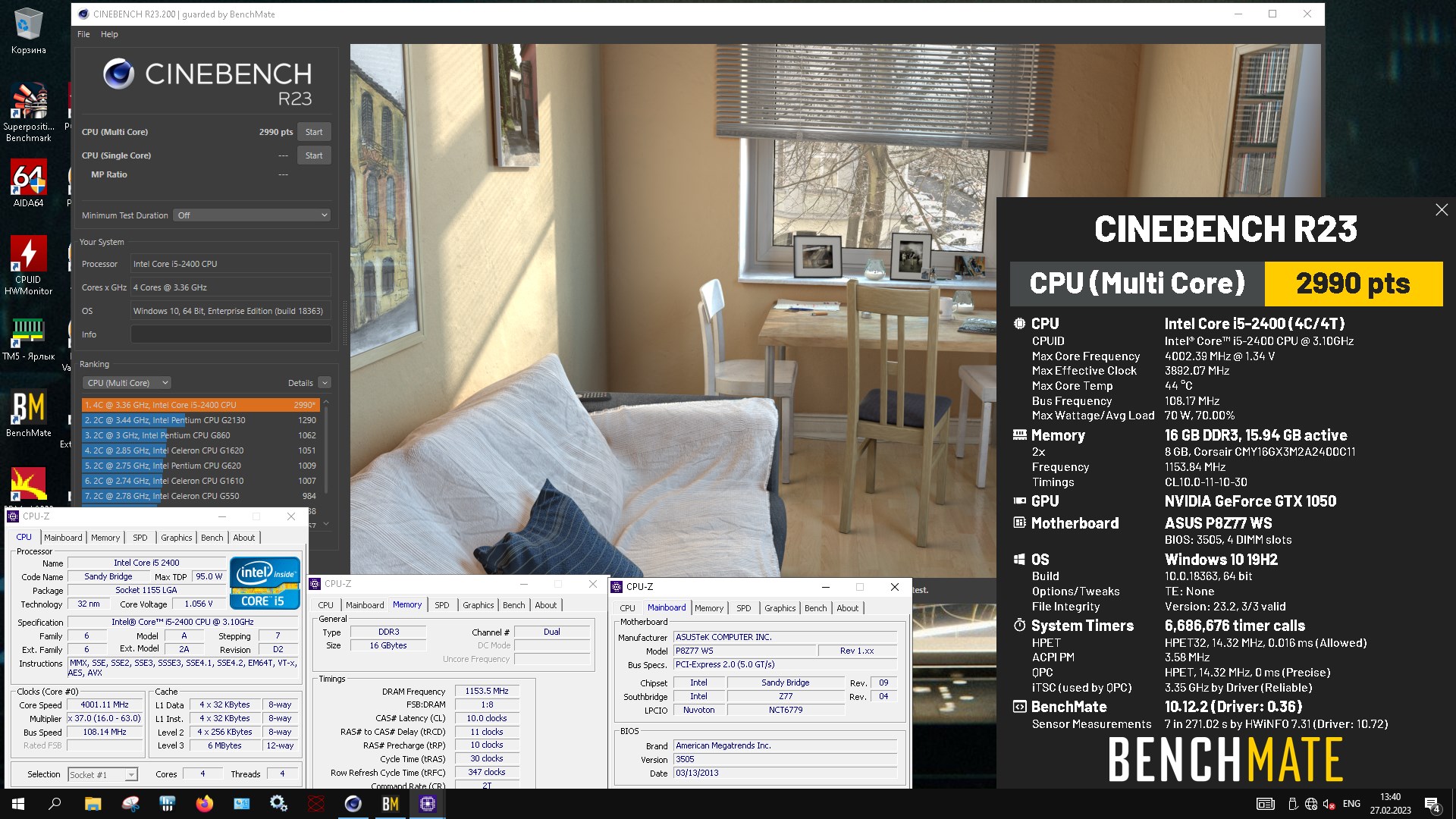Click the Info input field in Your System
The width and height of the screenshot is (1456, 819).
click(231, 334)
